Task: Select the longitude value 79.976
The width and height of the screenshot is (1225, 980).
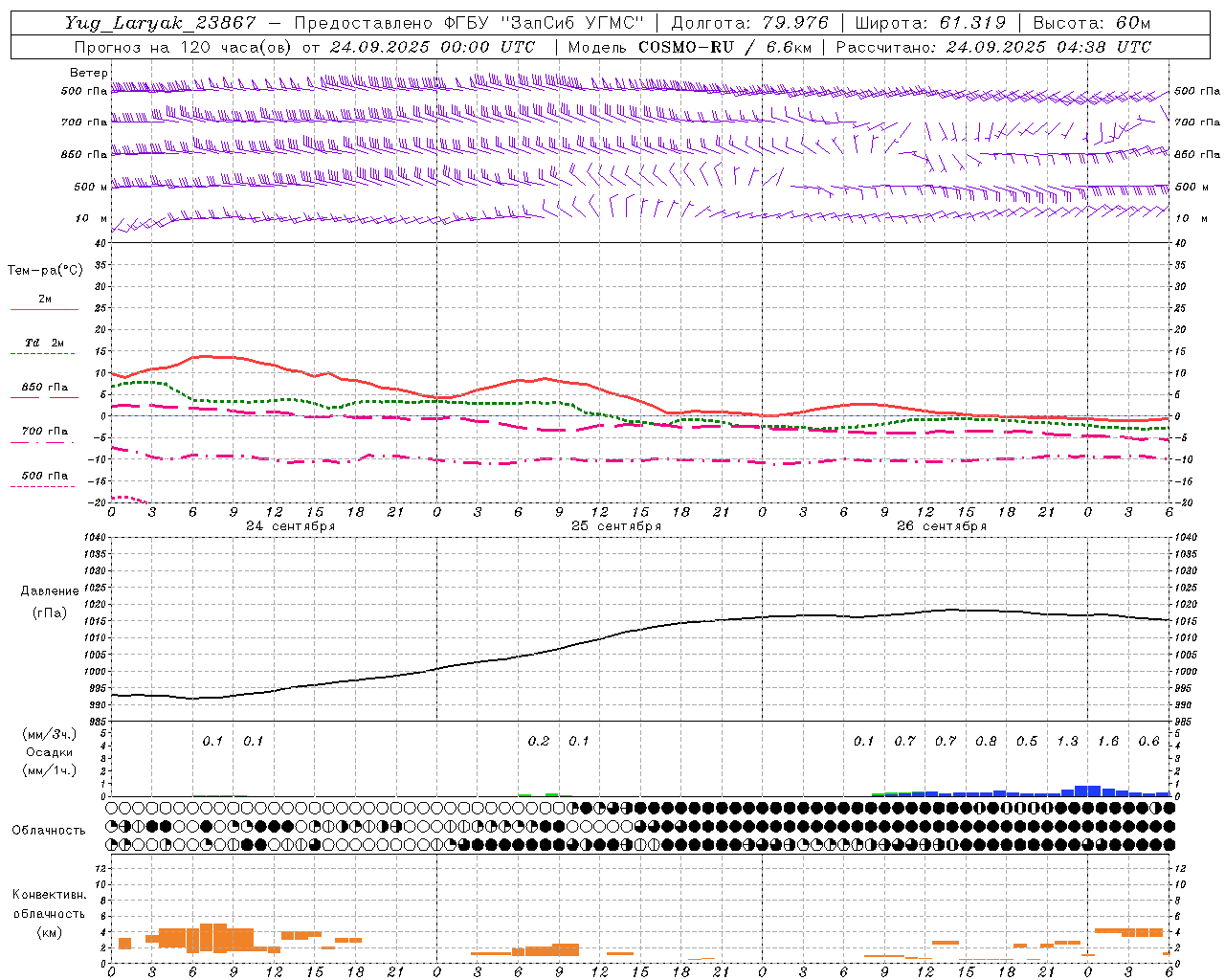Action: 798,23
